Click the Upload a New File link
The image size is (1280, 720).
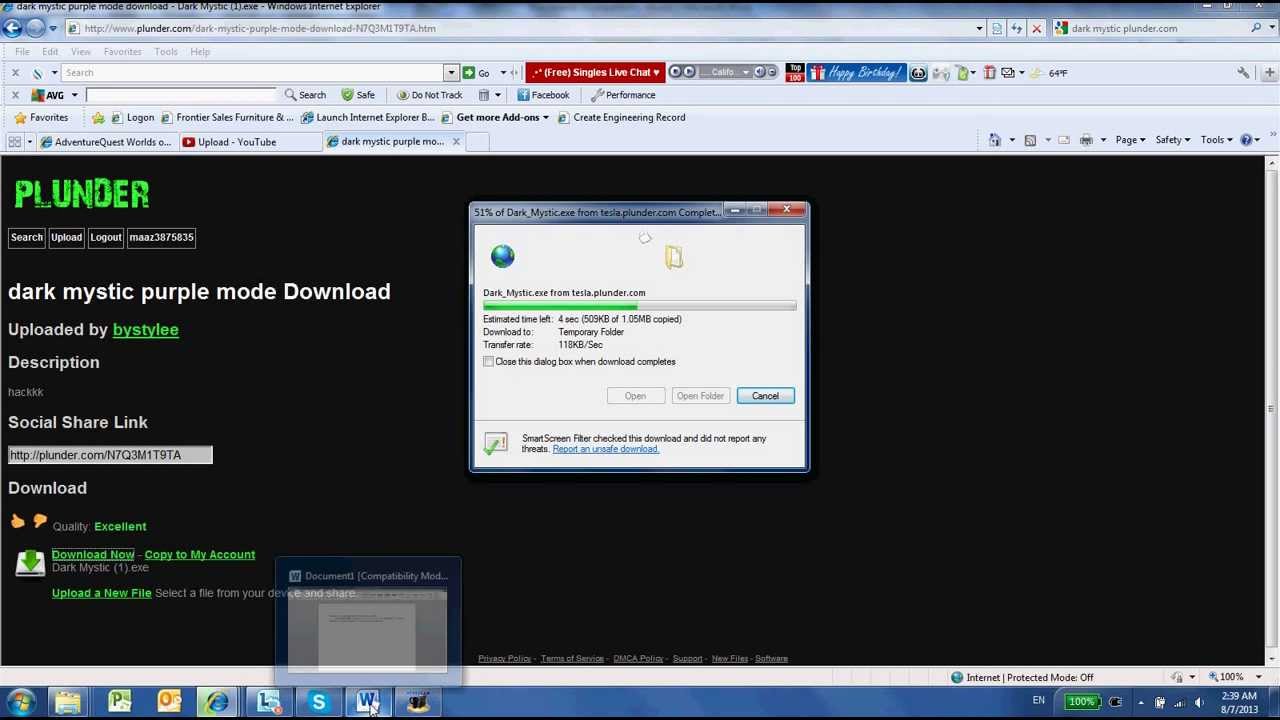tap(102, 593)
